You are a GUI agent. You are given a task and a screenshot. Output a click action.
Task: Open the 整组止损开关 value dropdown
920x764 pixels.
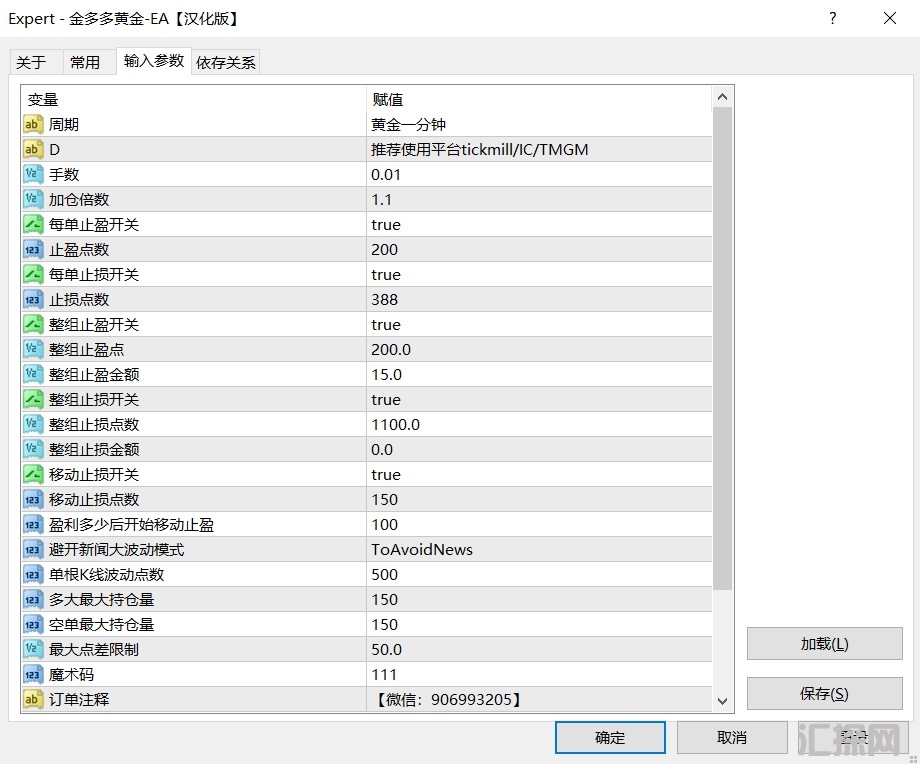pyautogui.click(x=538, y=400)
